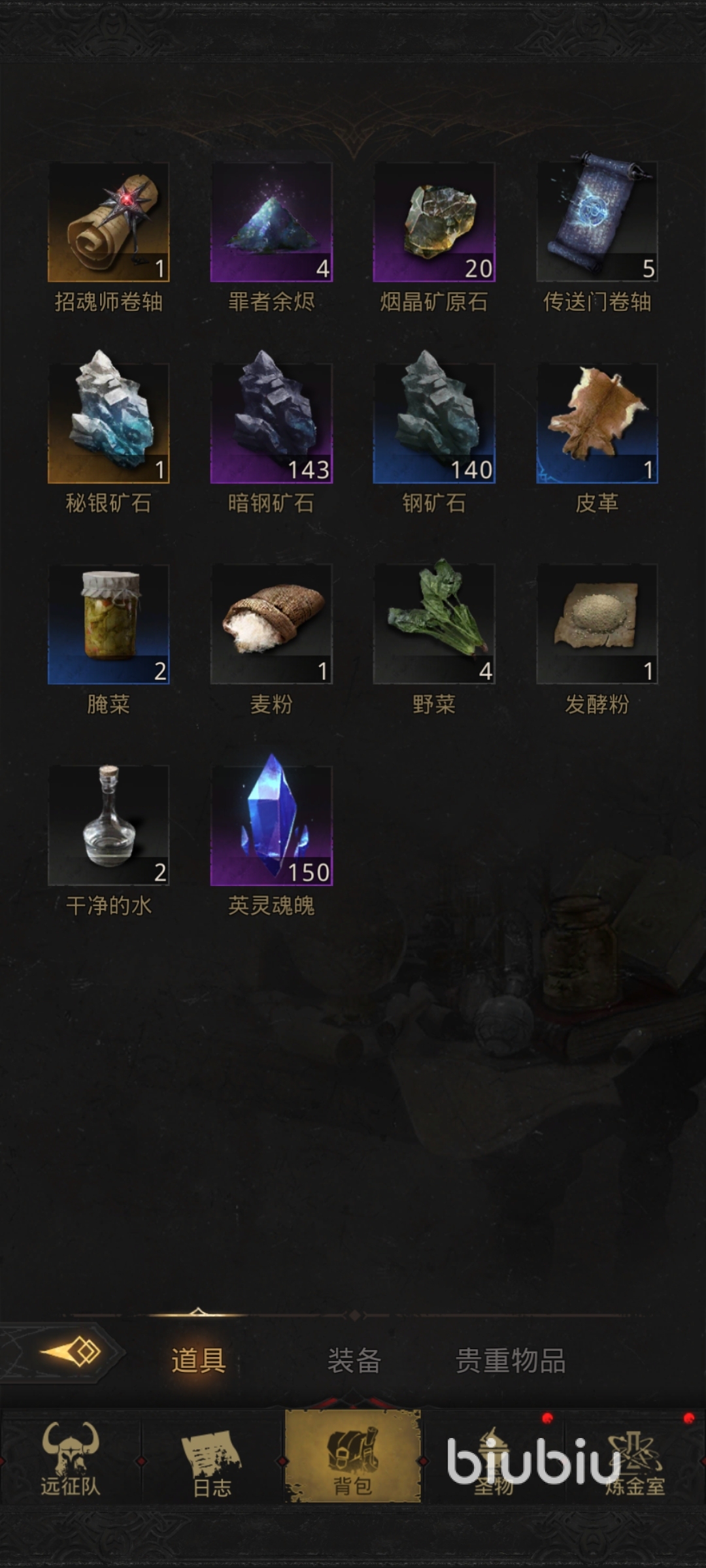Tap the 野菜 wild vegetable item
The image size is (706, 1568).
[x=434, y=625]
